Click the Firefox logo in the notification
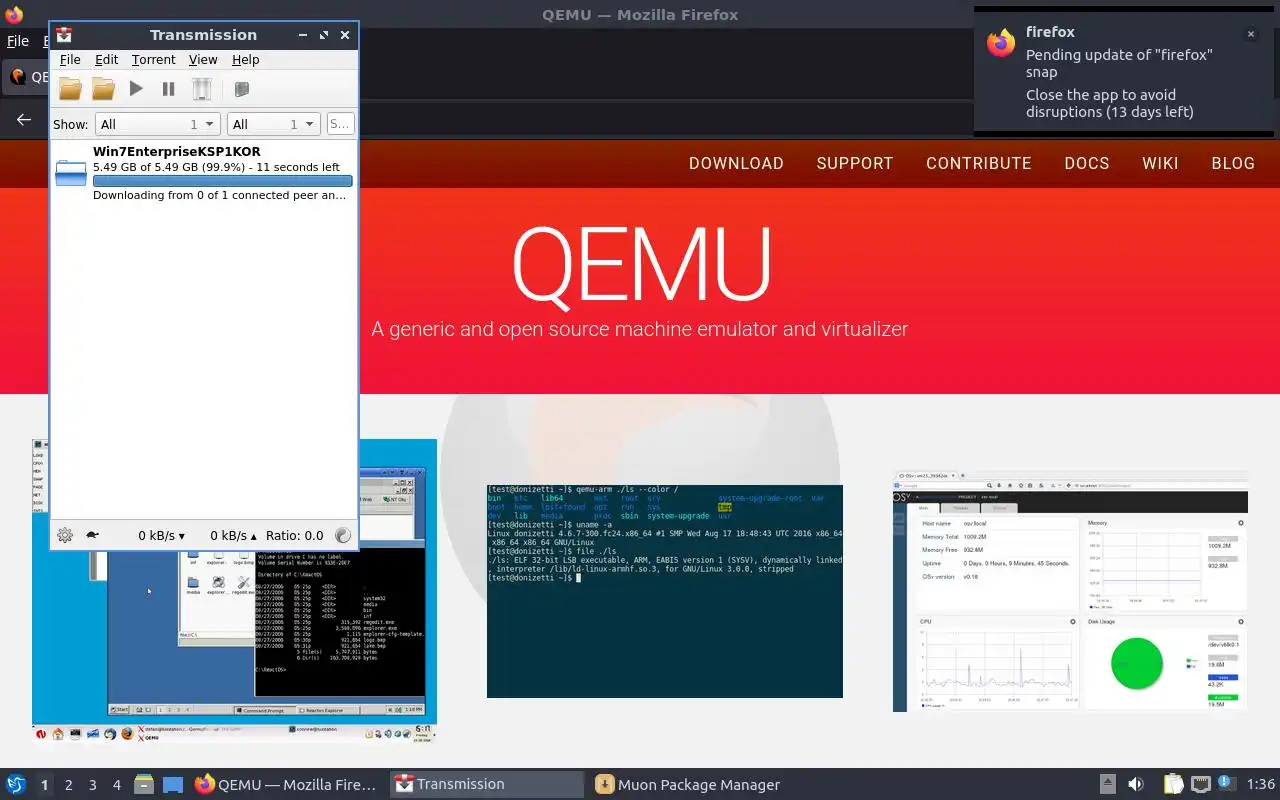Image resolution: width=1280 pixels, height=800 pixels. click(1001, 42)
